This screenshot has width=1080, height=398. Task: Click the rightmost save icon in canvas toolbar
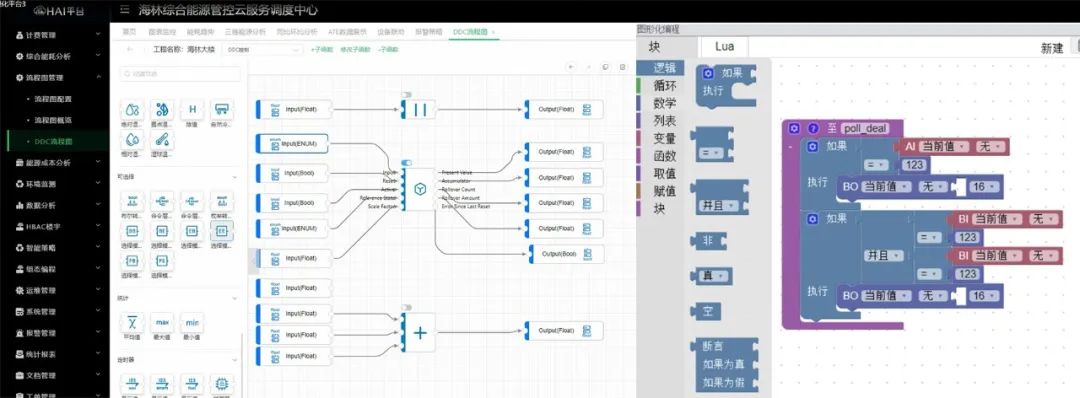(623, 67)
